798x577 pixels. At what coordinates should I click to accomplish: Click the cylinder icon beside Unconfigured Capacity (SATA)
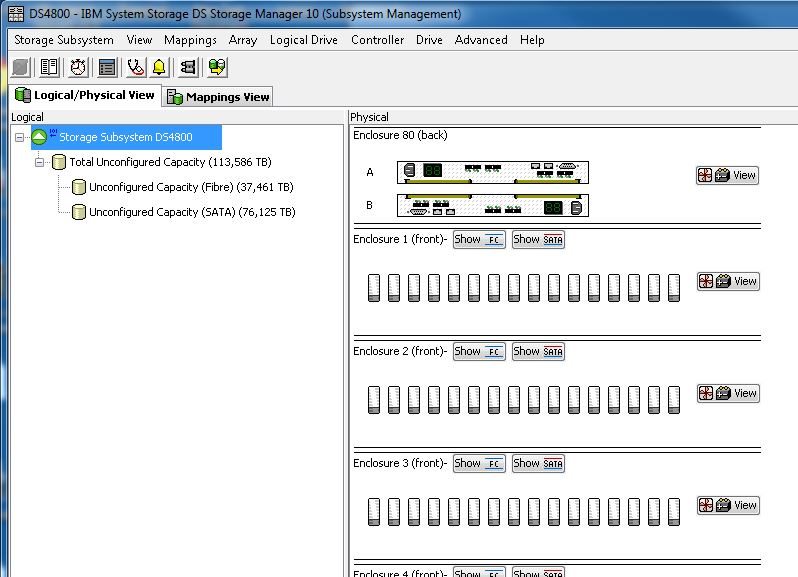click(79, 212)
